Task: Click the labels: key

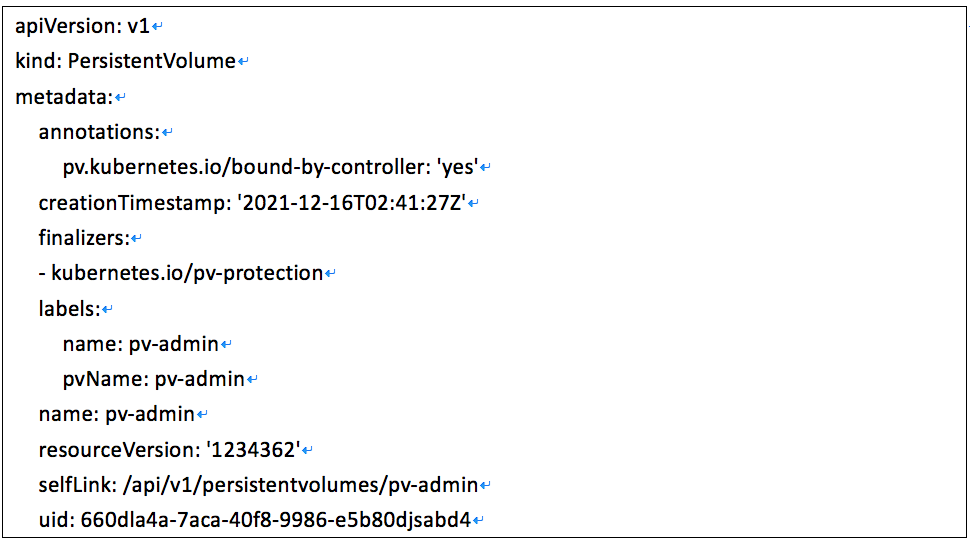Action: click(69, 309)
